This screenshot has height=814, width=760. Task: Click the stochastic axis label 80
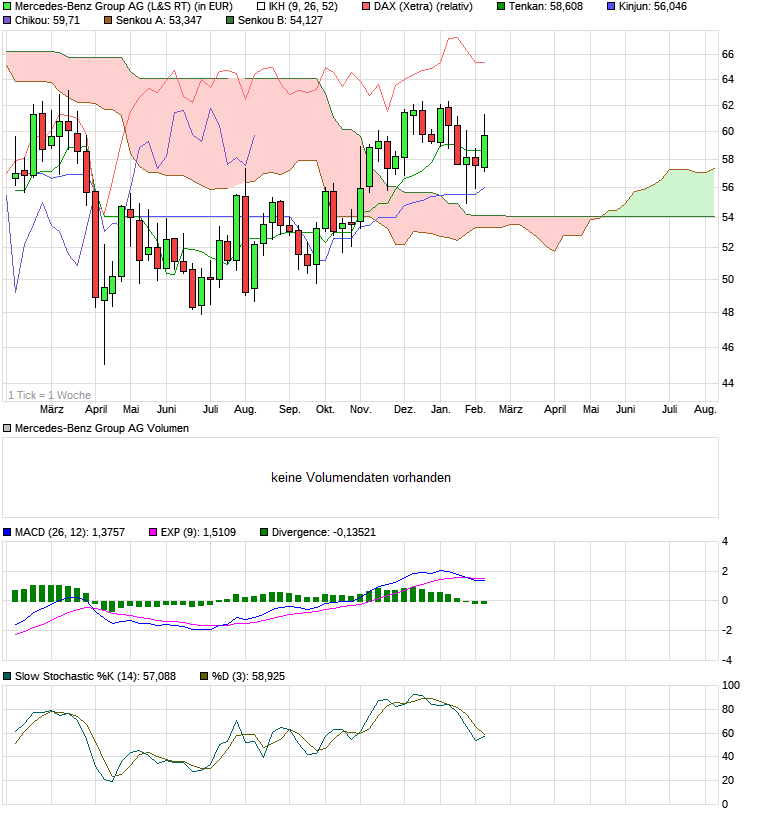click(728, 709)
